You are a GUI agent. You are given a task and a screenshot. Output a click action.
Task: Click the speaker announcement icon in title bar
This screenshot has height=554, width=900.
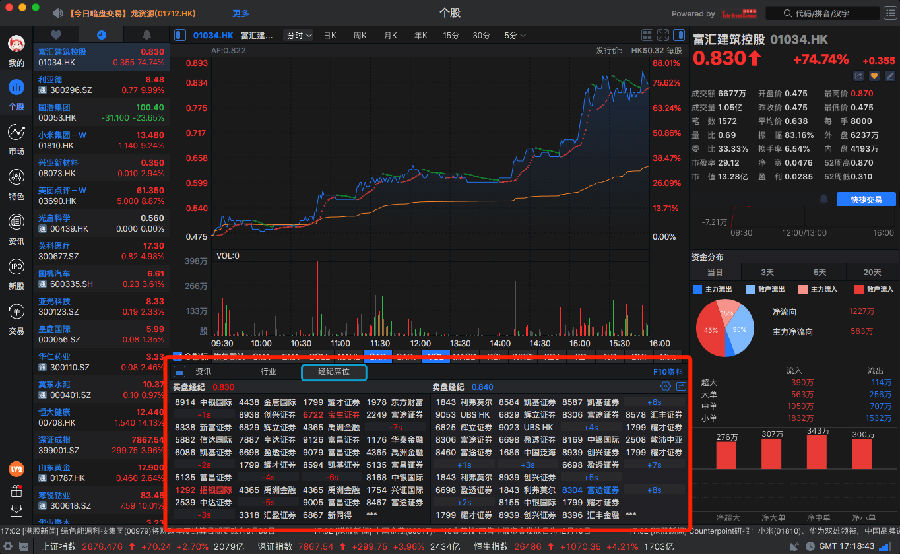[58, 13]
